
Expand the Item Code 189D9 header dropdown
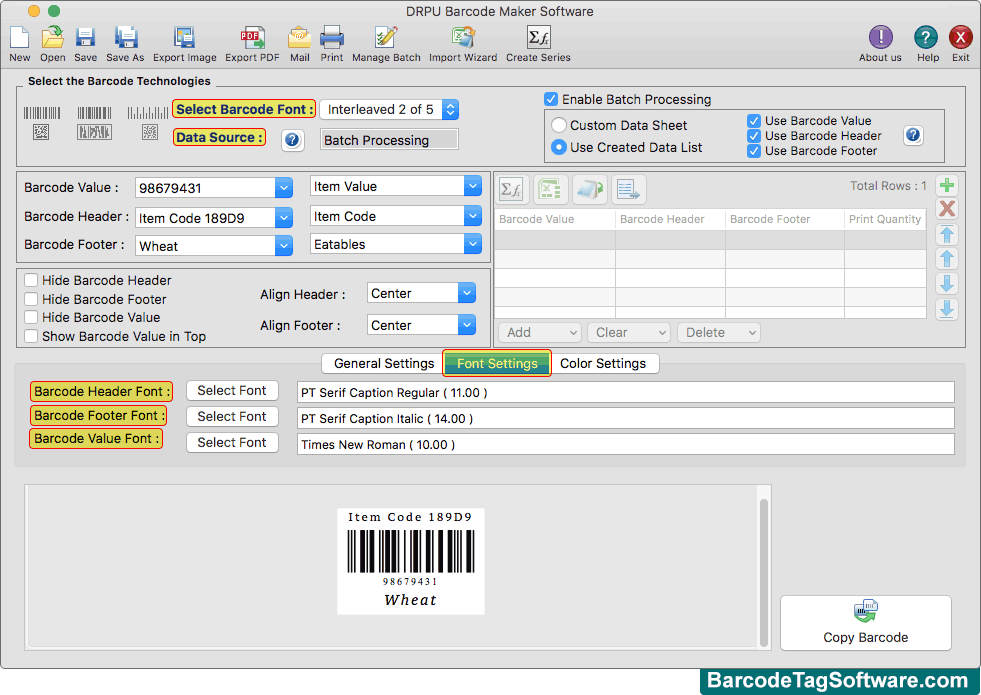click(x=284, y=218)
